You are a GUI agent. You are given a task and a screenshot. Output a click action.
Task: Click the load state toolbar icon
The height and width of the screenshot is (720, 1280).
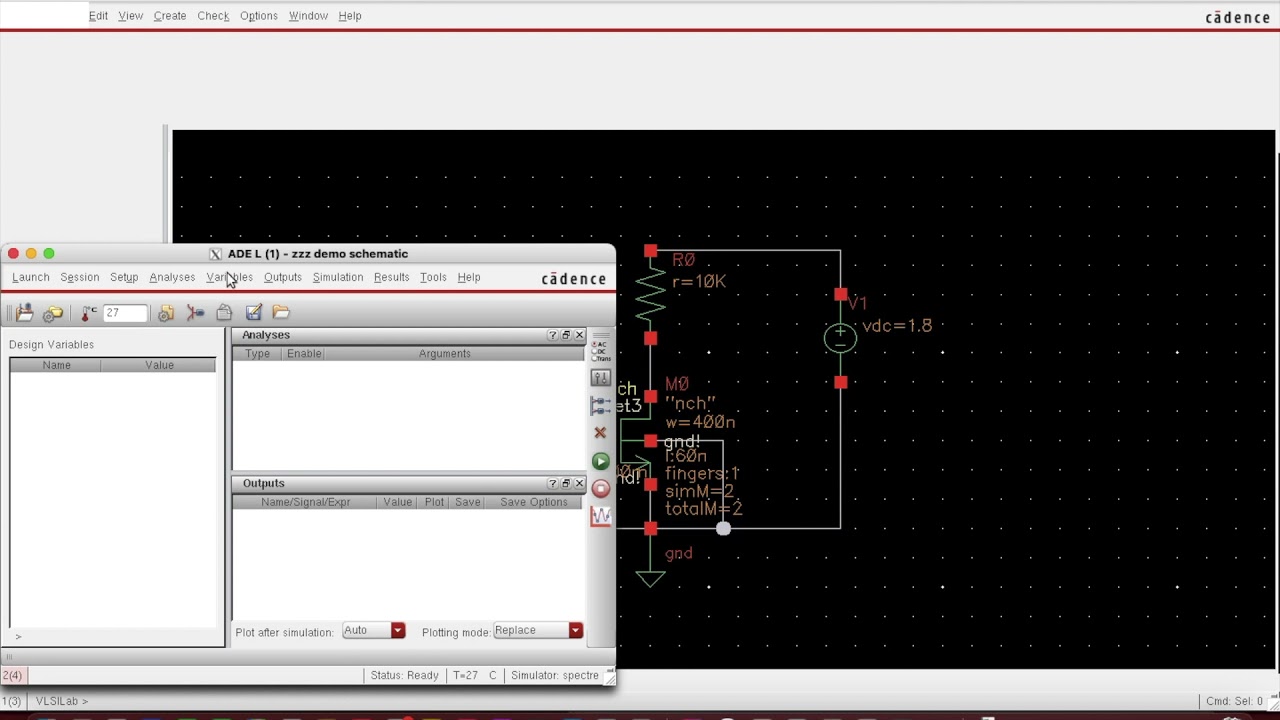coord(24,313)
